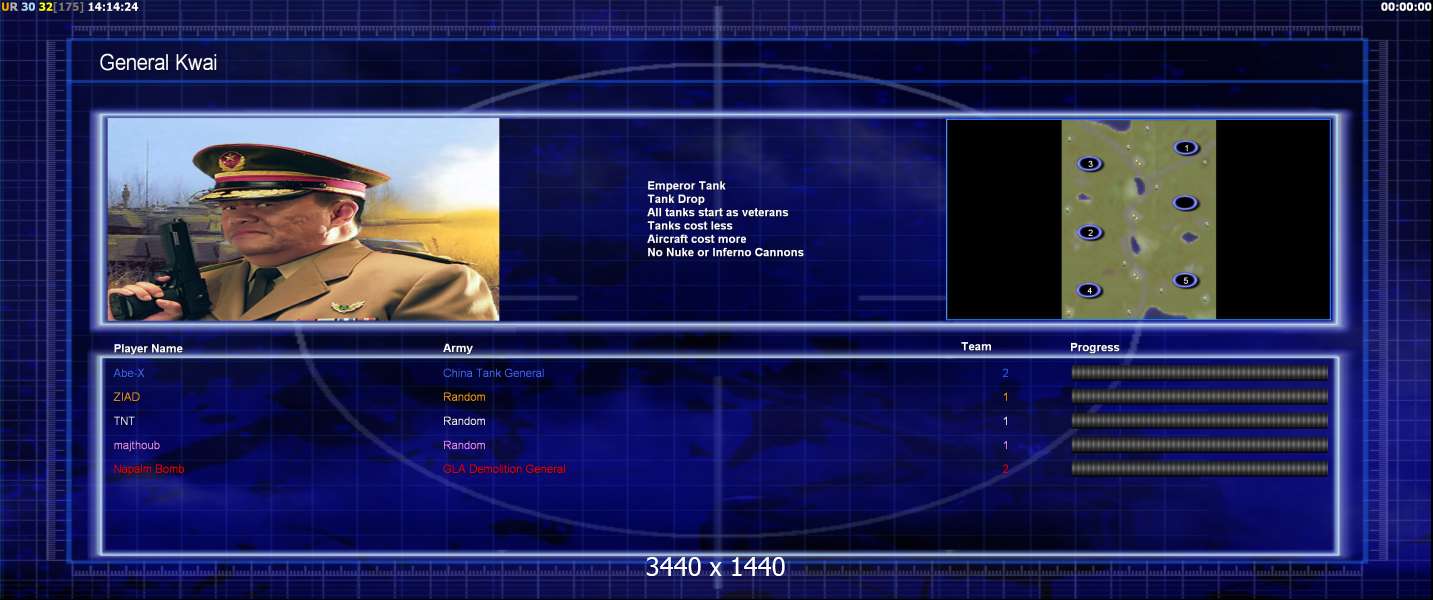Image resolution: width=1433 pixels, height=600 pixels.
Task: Click the 'Army' column header
Action: point(458,348)
